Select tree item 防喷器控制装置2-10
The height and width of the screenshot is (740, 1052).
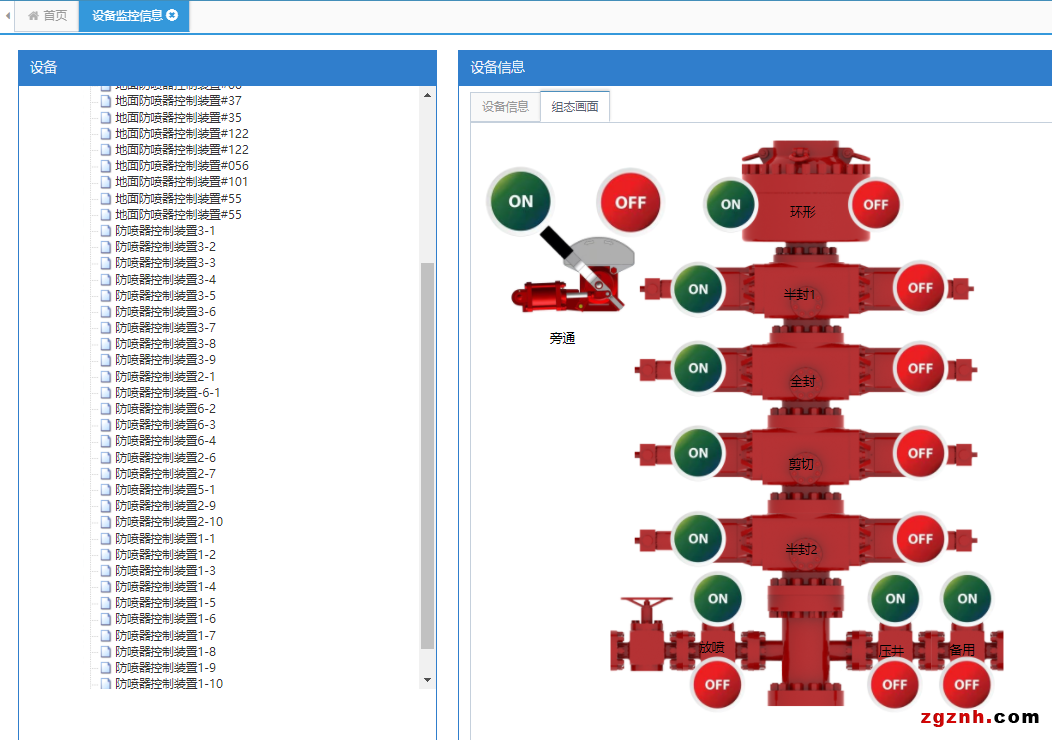click(x=169, y=522)
